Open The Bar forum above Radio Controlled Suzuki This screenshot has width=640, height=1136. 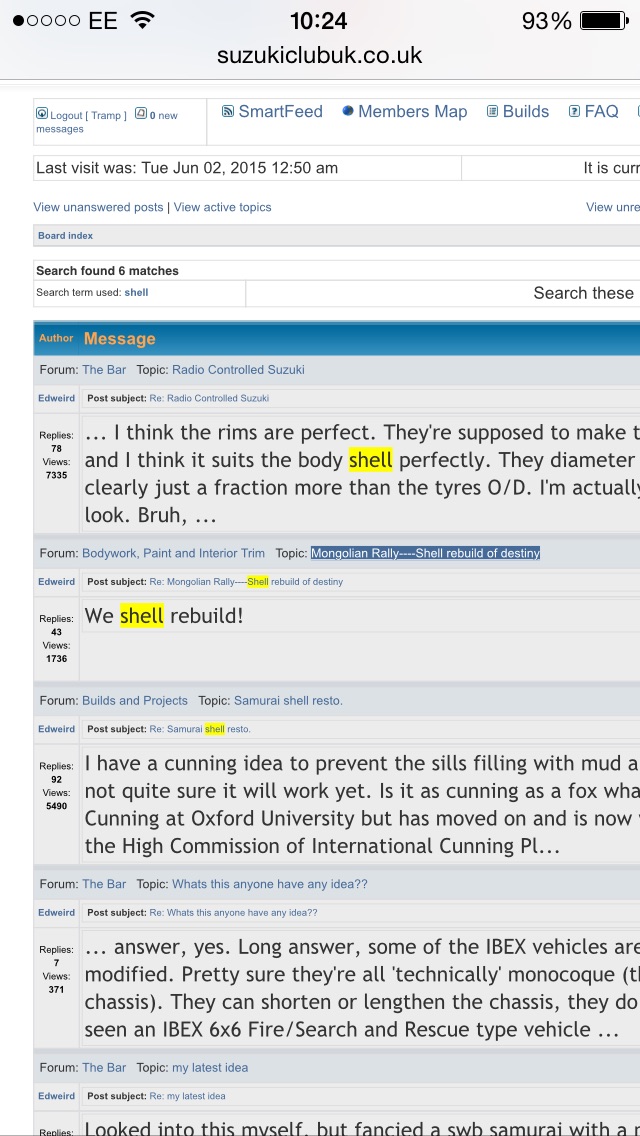(x=104, y=369)
